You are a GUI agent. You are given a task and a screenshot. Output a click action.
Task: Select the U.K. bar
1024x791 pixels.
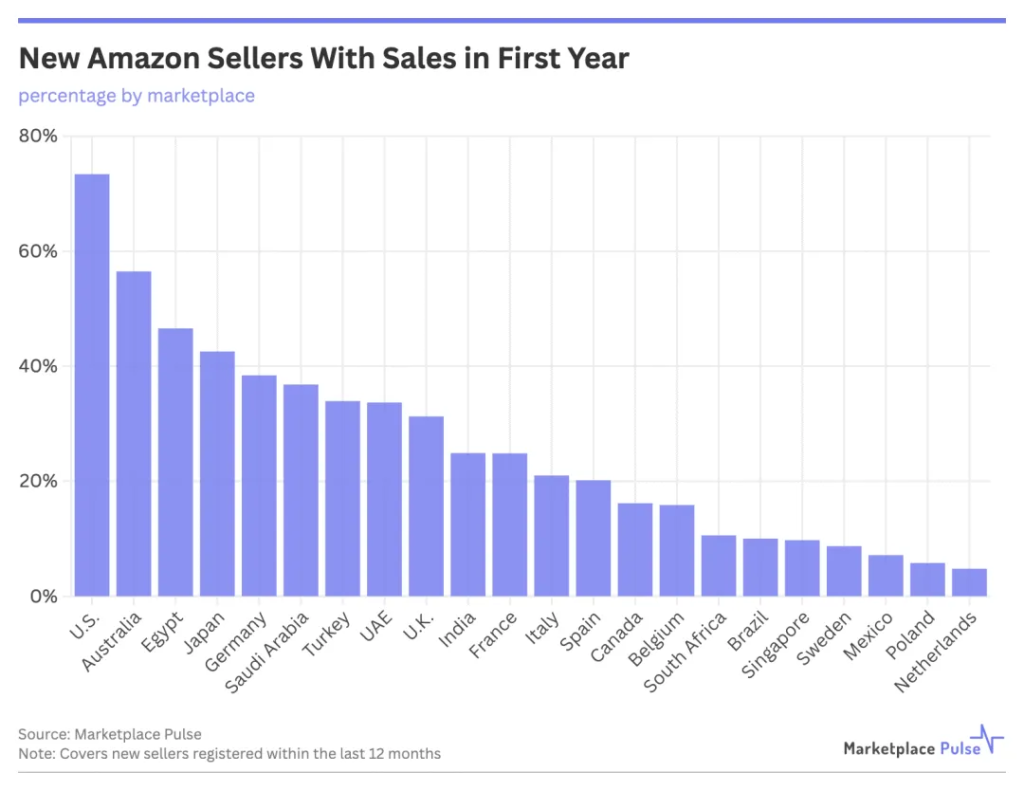click(426, 506)
